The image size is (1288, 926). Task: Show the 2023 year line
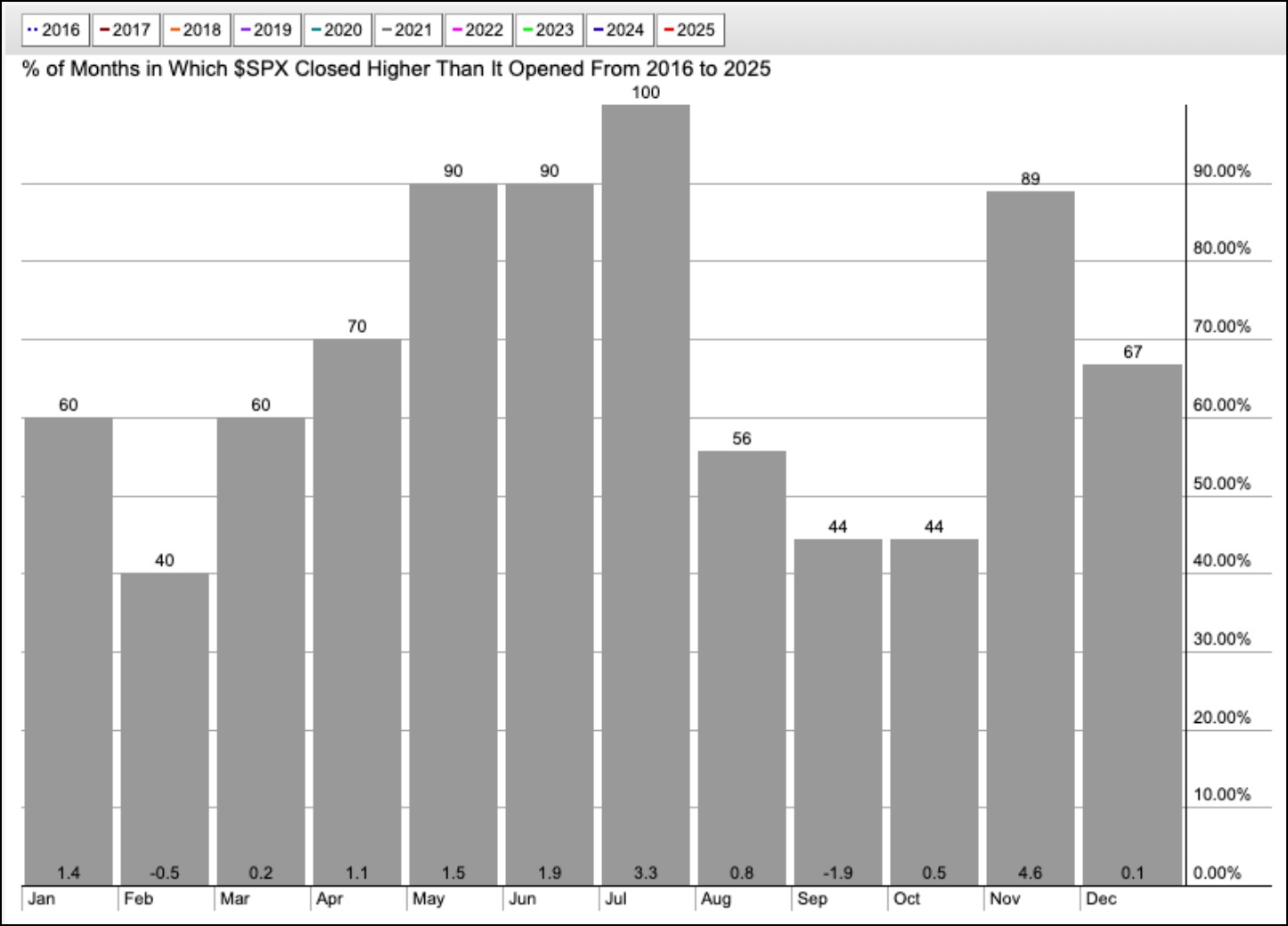[x=549, y=30]
